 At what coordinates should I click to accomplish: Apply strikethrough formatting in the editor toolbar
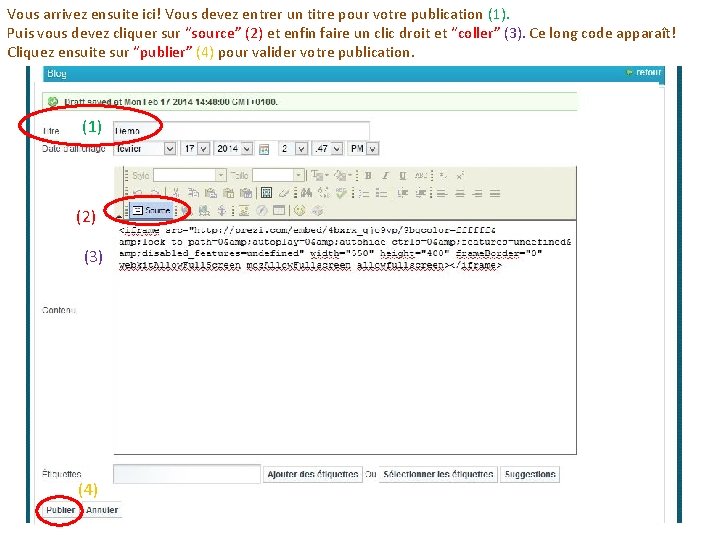tap(421, 175)
